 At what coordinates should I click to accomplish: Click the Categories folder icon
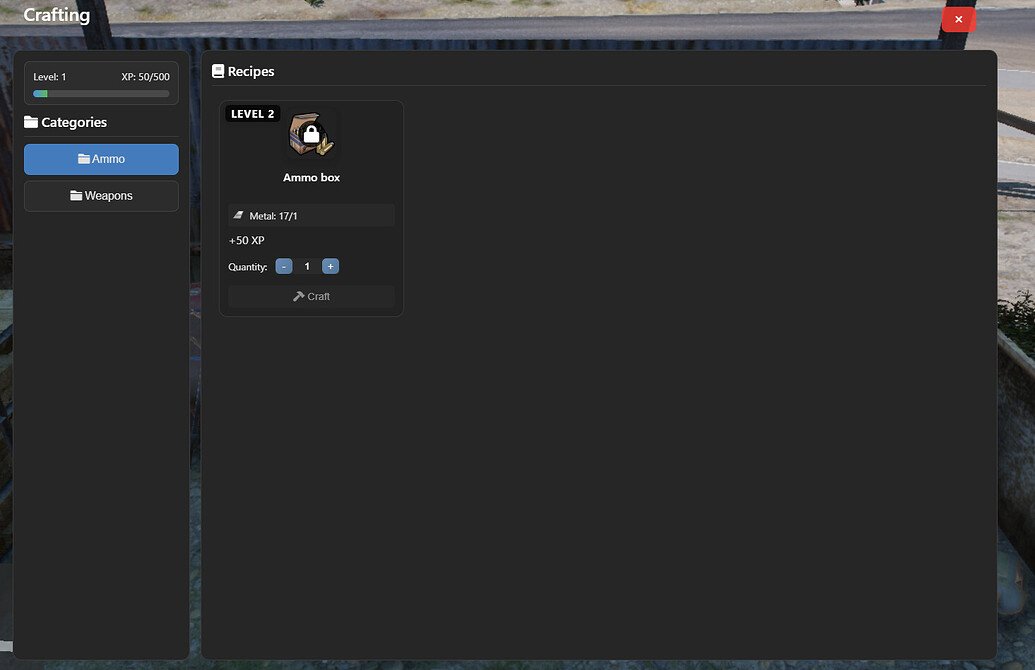pyautogui.click(x=31, y=122)
